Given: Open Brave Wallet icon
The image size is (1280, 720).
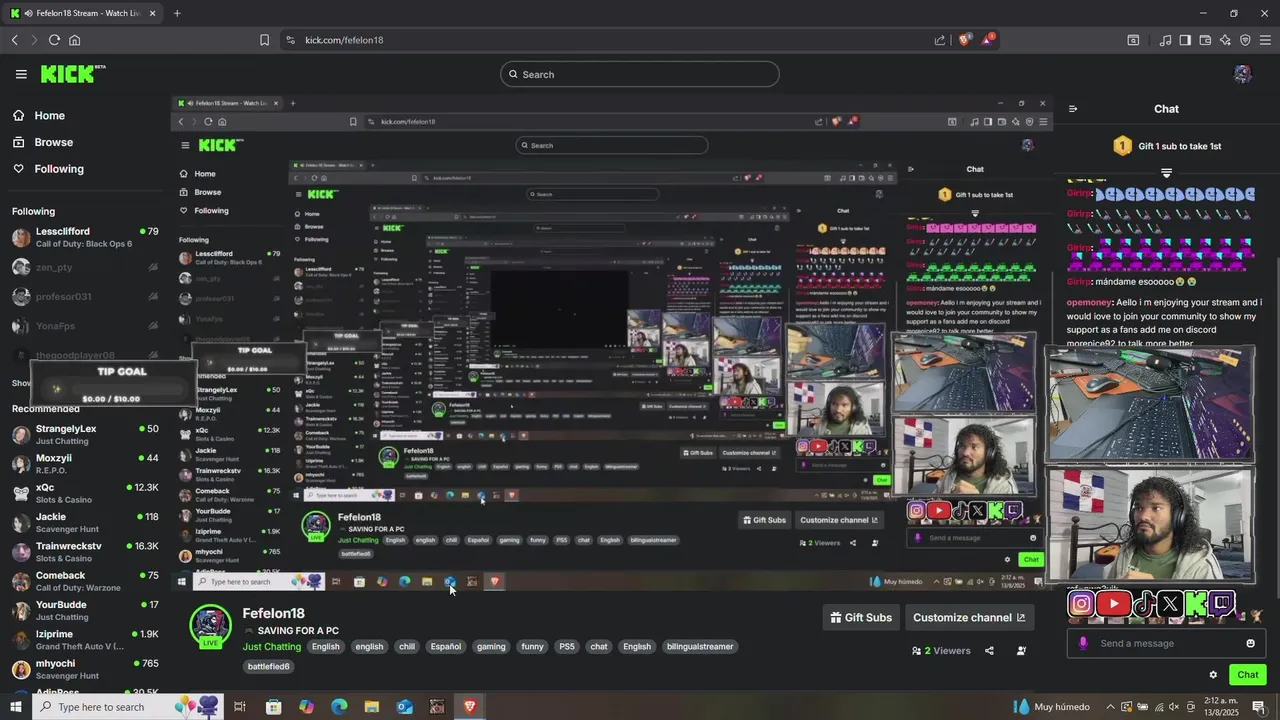Looking at the screenshot, I should pyautogui.click(x=1205, y=40).
